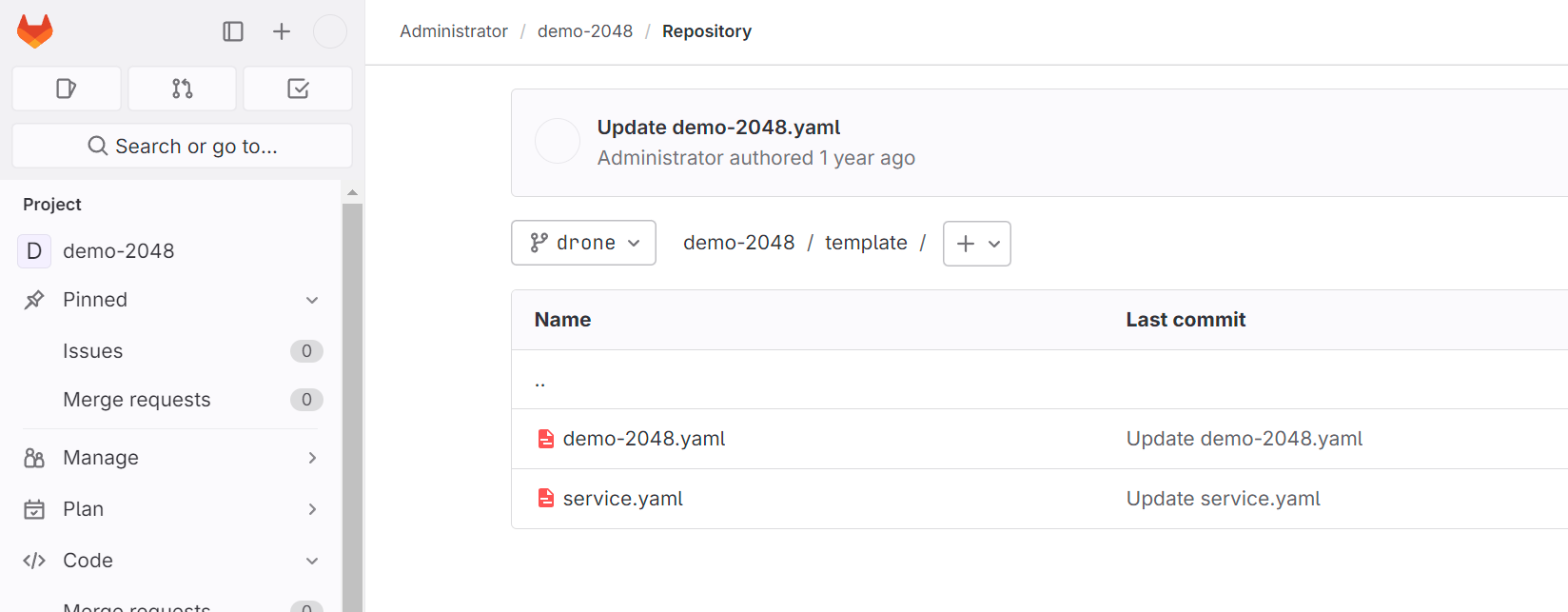Image resolution: width=1568 pixels, height=612 pixels.
Task: Go to the demo-2048 root in file path
Action: (x=739, y=243)
